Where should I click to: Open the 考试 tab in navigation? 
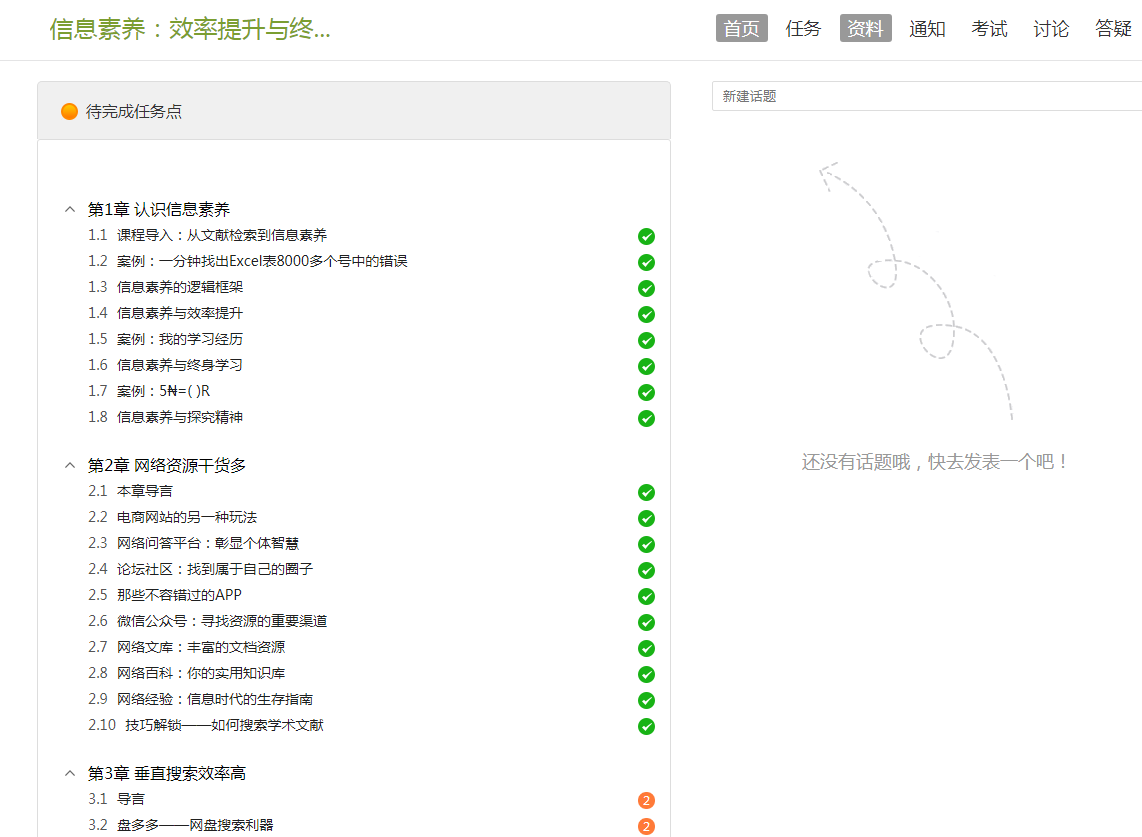989,29
